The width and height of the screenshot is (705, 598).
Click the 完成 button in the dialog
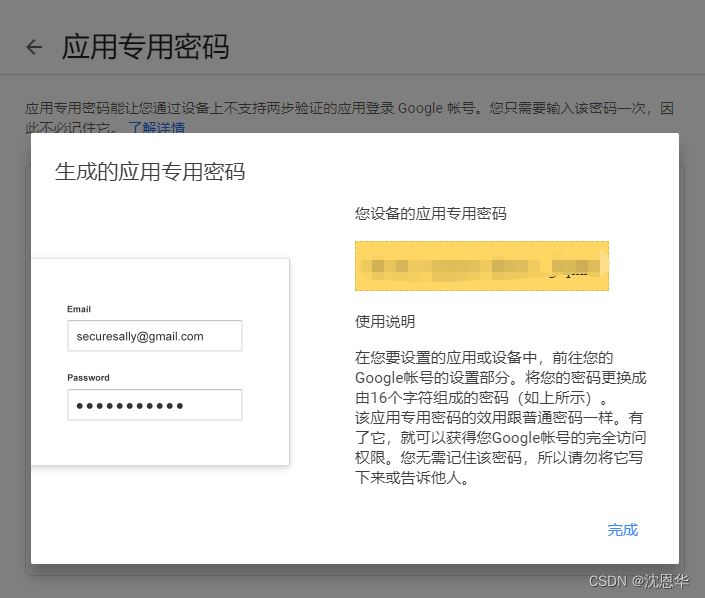(x=623, y=530)
